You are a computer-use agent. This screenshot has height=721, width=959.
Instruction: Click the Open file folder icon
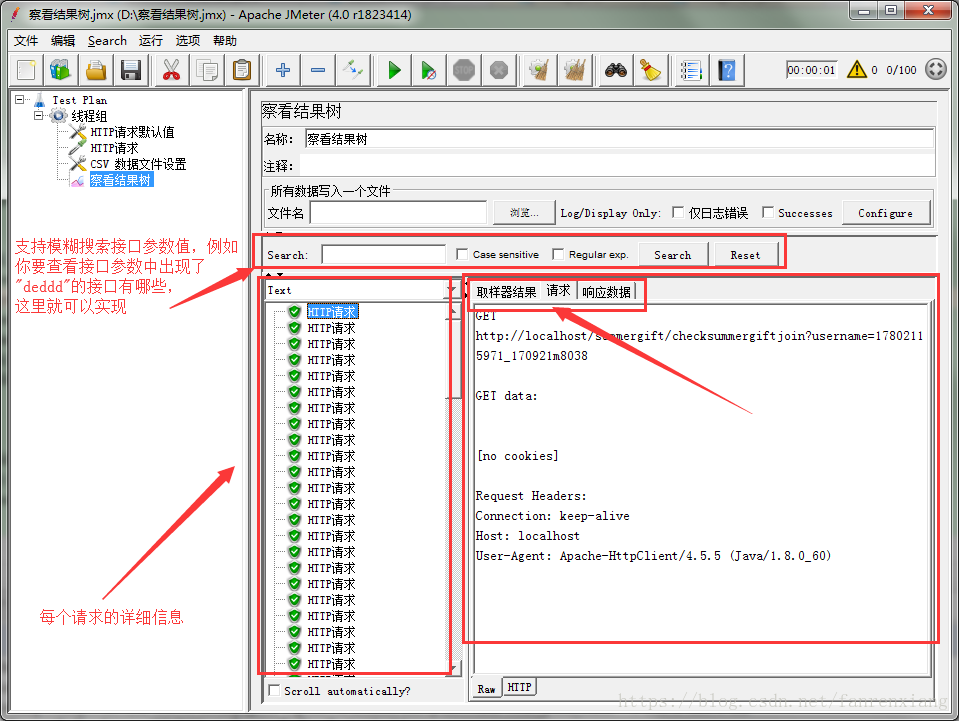96,70
